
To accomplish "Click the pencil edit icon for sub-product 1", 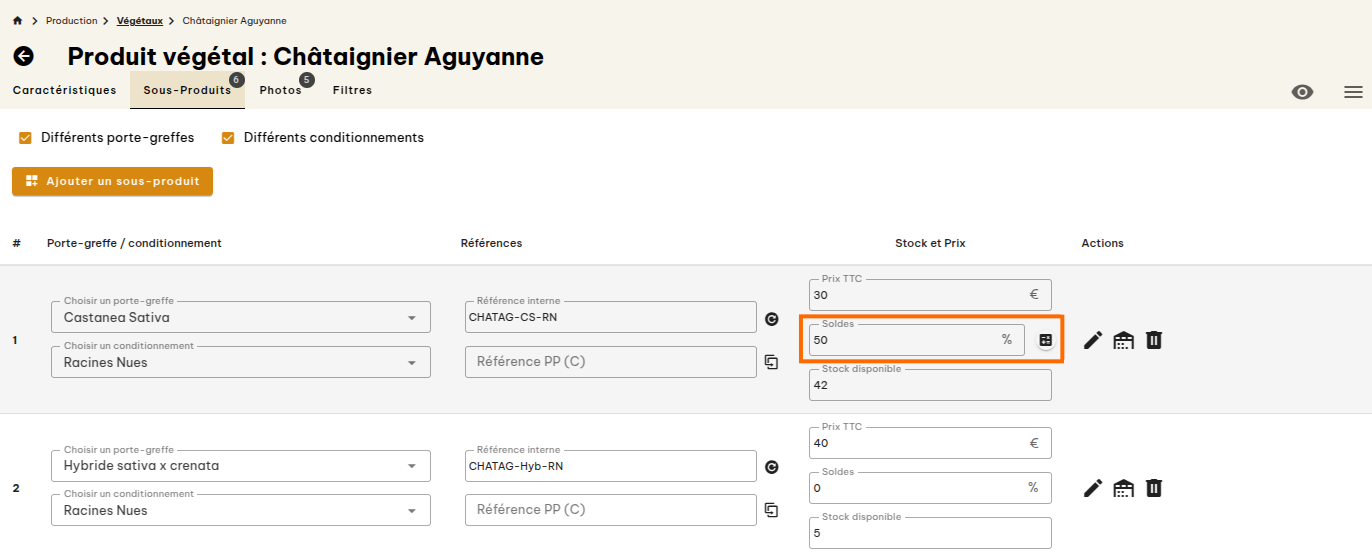I will pyautogui.click(x=1093, y=340).
